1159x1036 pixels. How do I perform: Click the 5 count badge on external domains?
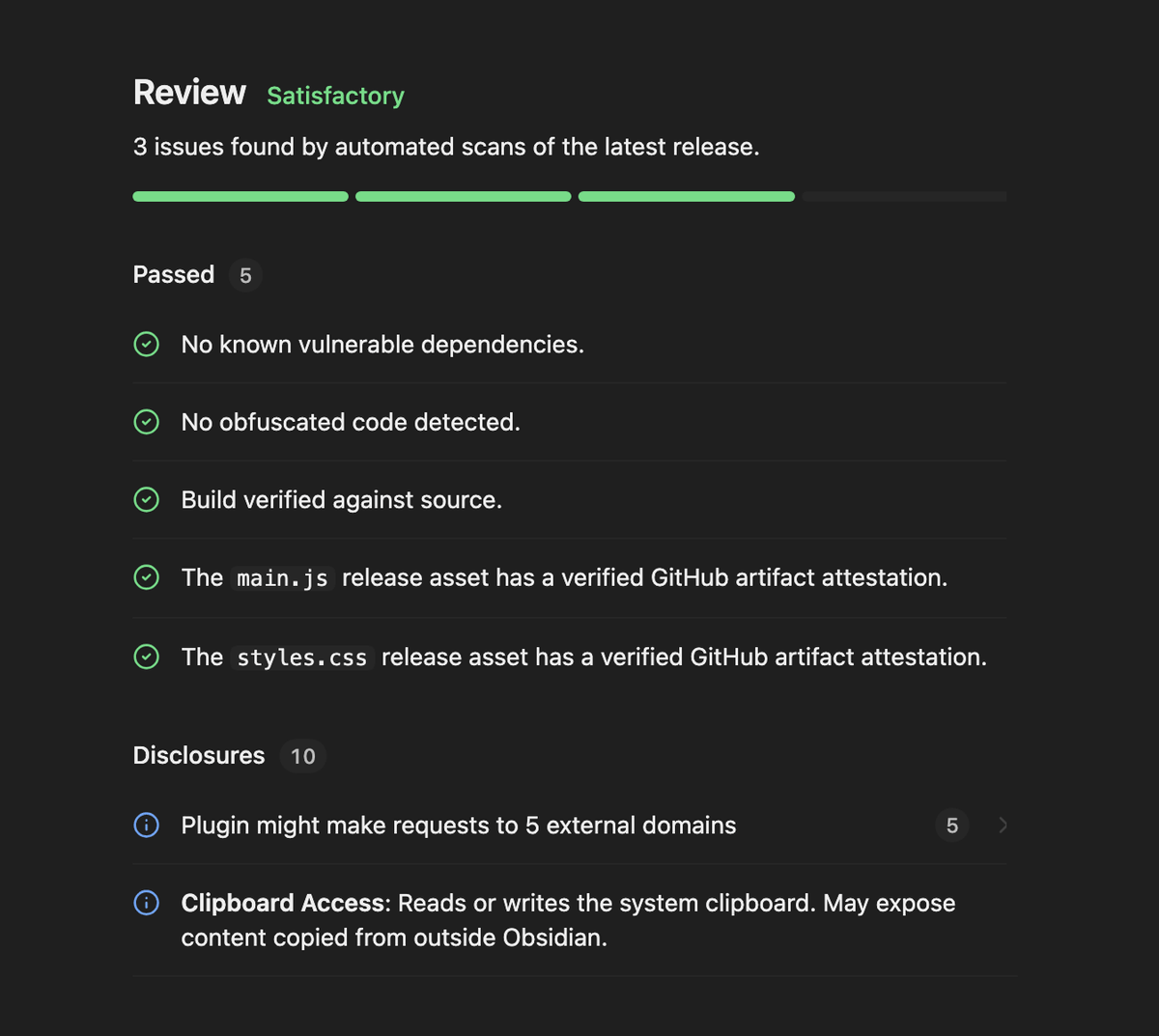952,825
